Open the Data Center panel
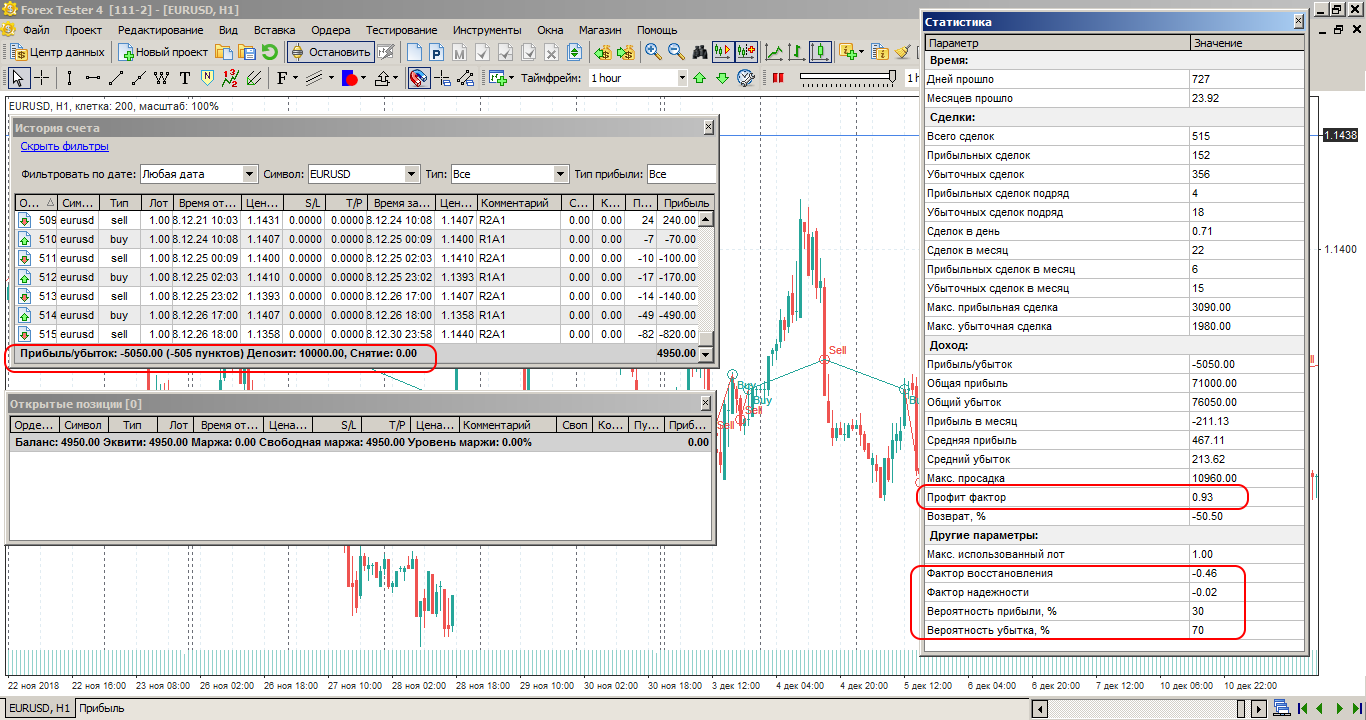Viewport: 1366px width, 720px height. click(56, 50)
